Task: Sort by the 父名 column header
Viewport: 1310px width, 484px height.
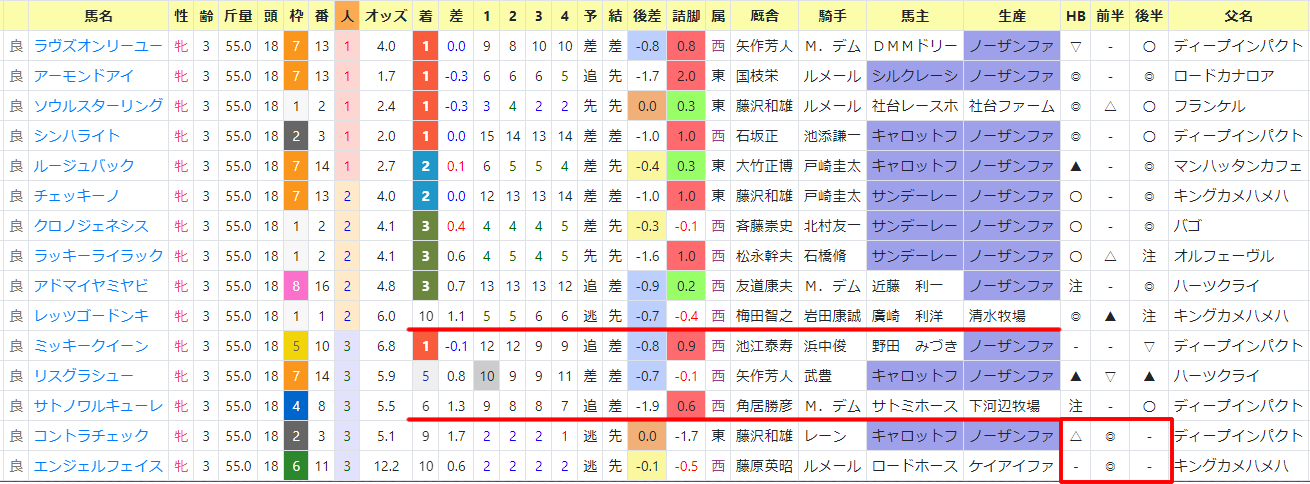Action: 1238,16
